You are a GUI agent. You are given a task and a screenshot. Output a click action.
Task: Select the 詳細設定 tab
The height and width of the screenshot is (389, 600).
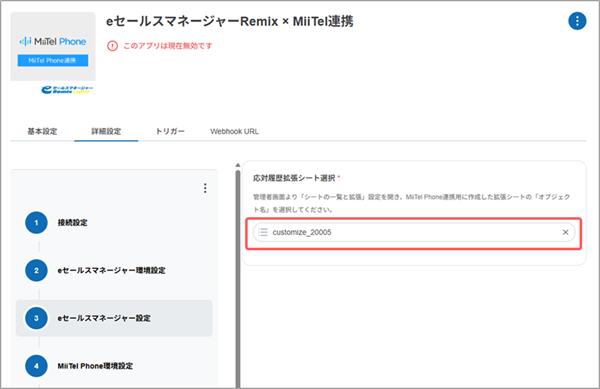(x=106, y=131)
